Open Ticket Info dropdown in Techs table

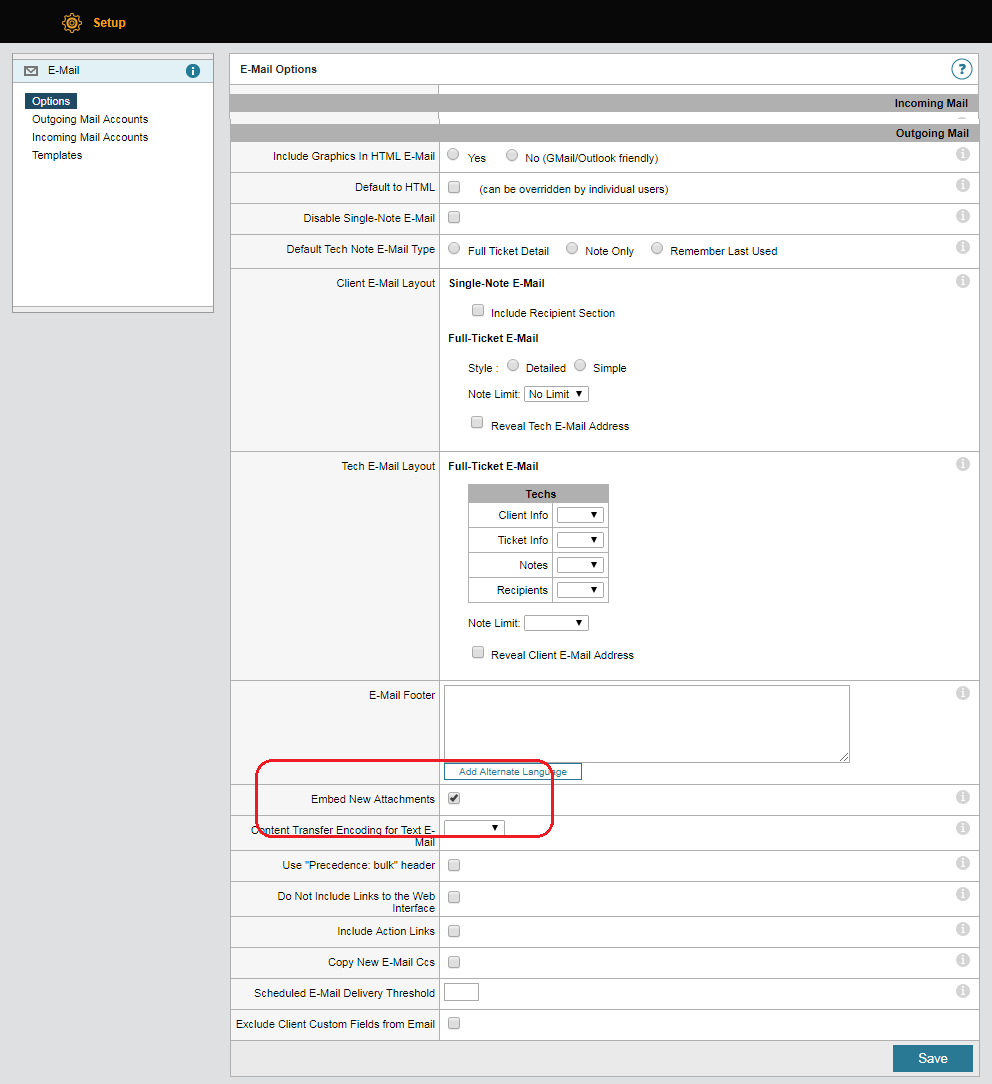tap(580, 540)
